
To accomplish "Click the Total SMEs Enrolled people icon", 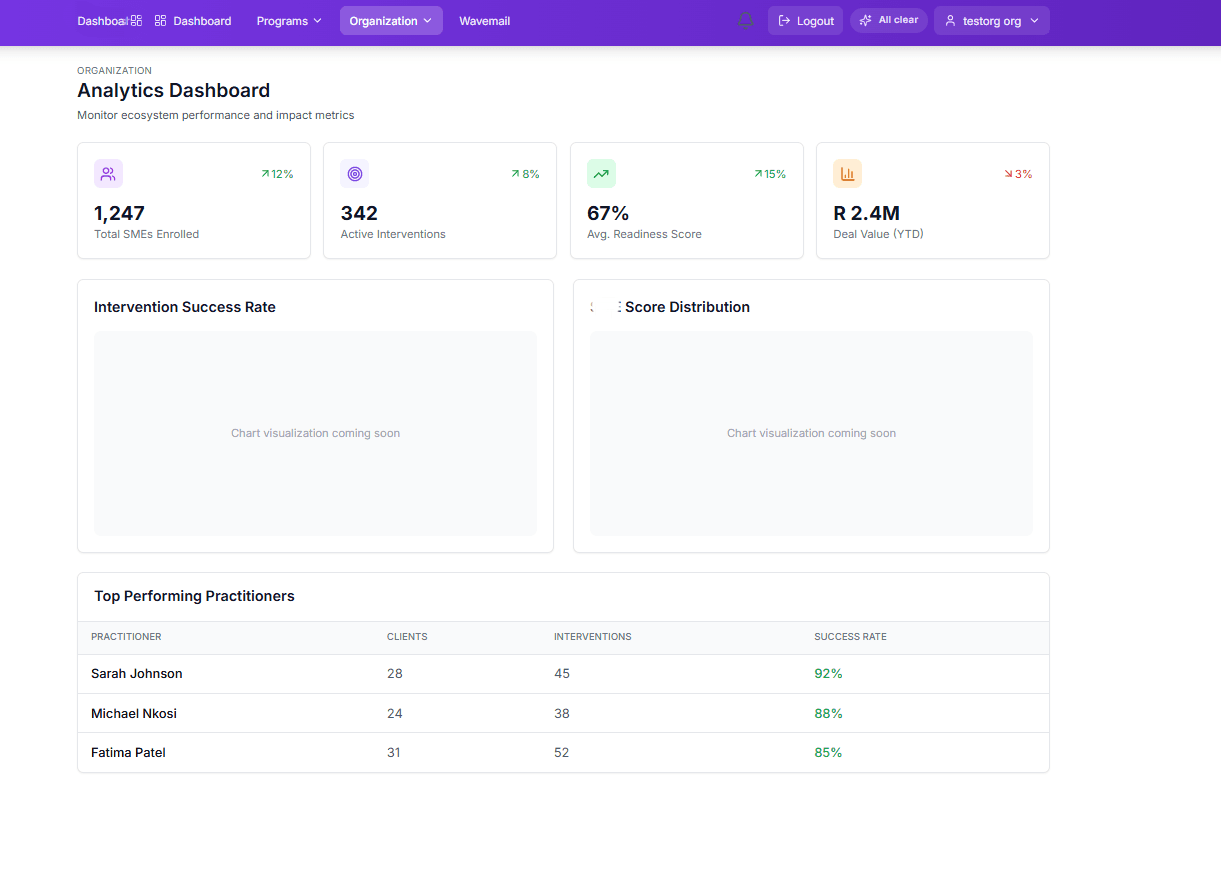I will [108, 173].
